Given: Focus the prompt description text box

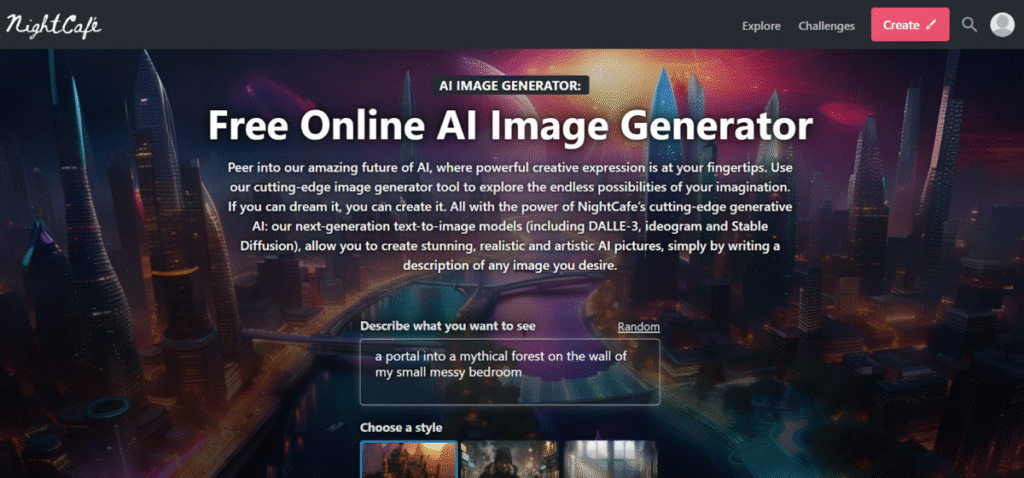Looking at the screenshot, I should [x=509, y=372].
